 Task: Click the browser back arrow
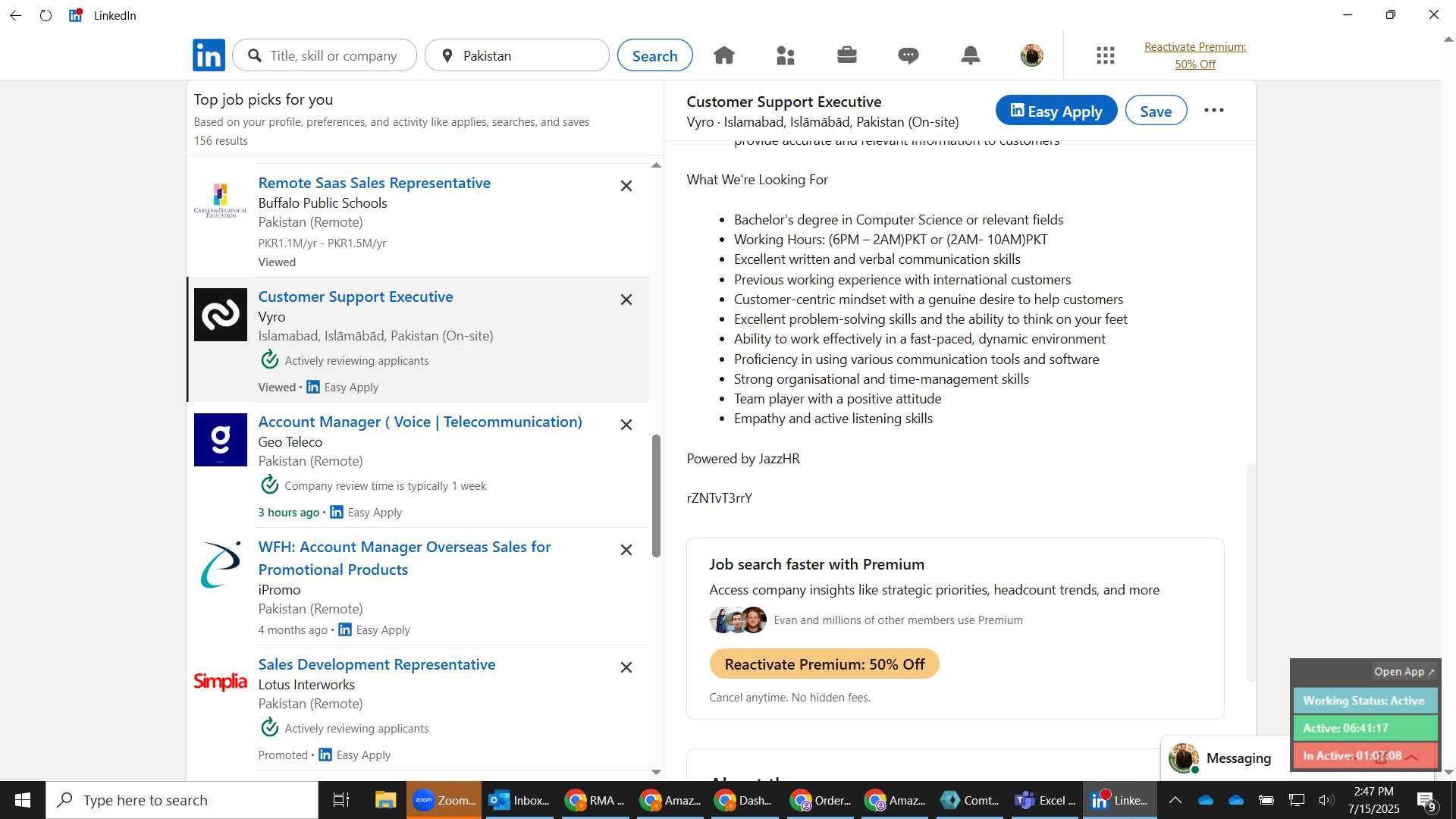coord(15,15)
